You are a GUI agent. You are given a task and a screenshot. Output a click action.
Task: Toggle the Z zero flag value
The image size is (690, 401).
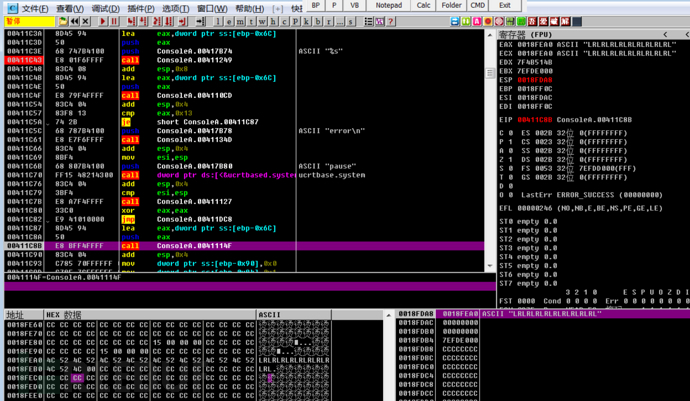click(x=513, y=157)
